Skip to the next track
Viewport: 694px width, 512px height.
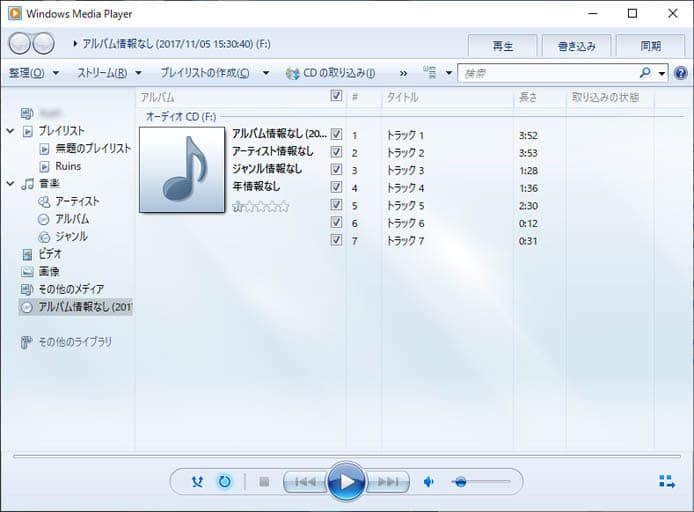(388, 481)
